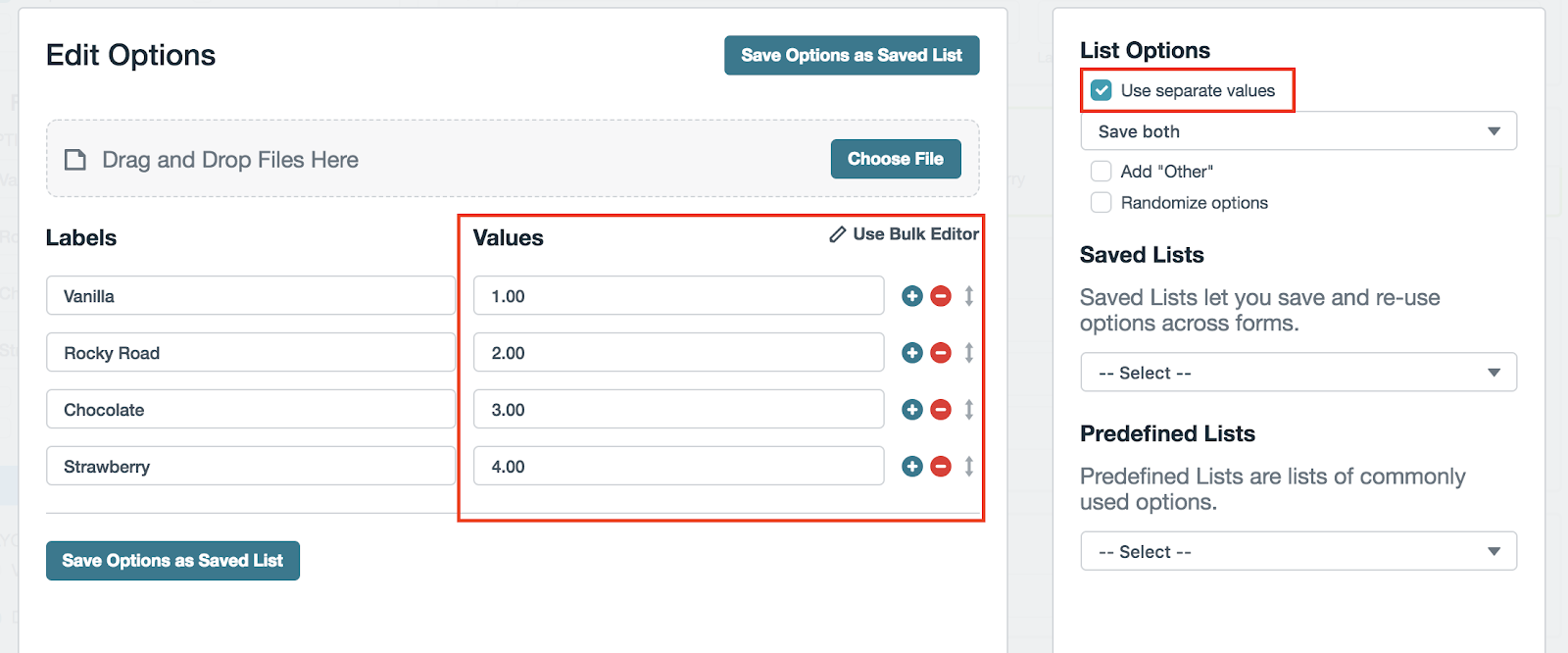Remove the Rocky Road option row
The height and width of the screenshot is (653, 1568).
pyautogui.click(x=941, y=353)
